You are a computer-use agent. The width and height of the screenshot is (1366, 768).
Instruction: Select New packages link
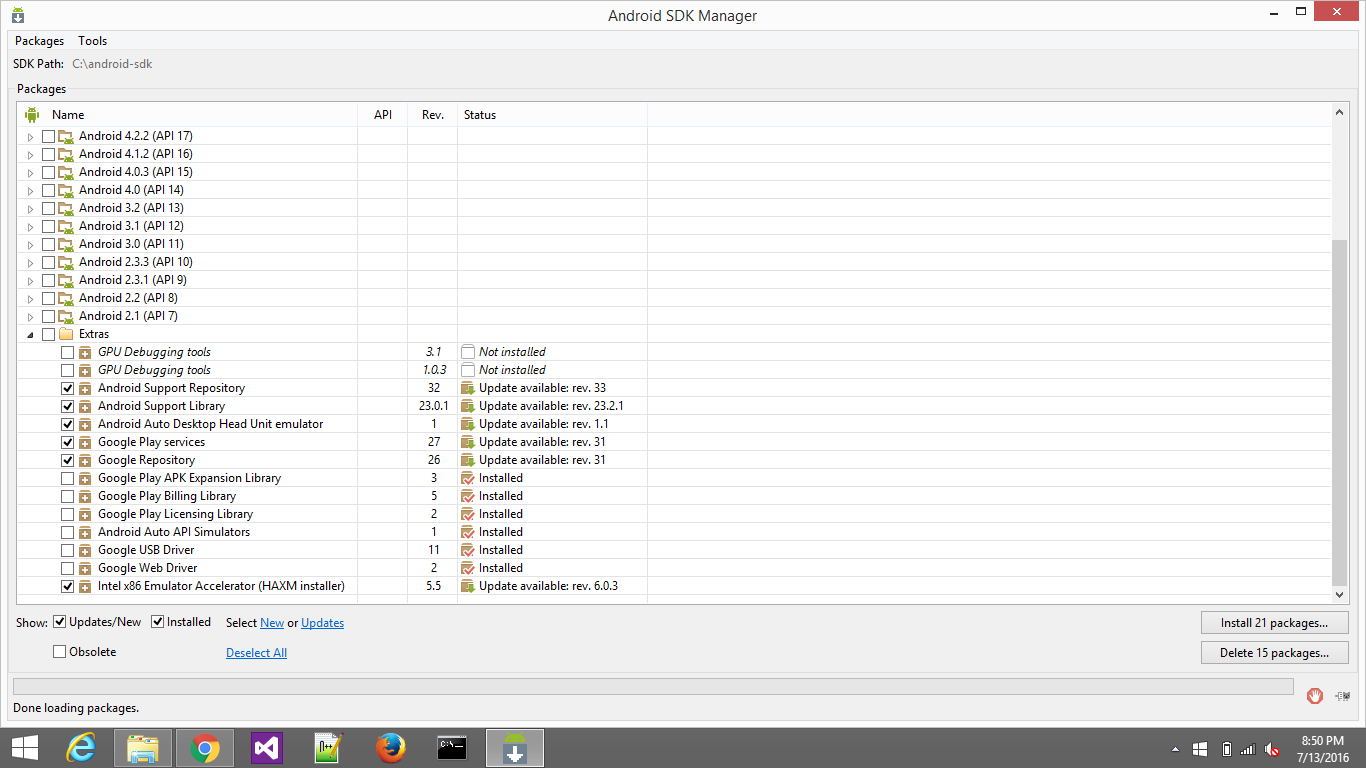tap(272, 623)
